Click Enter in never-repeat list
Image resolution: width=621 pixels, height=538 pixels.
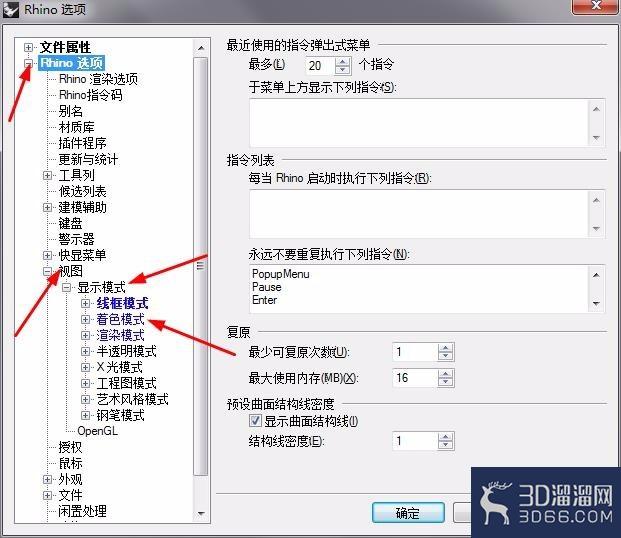point(265,300)
